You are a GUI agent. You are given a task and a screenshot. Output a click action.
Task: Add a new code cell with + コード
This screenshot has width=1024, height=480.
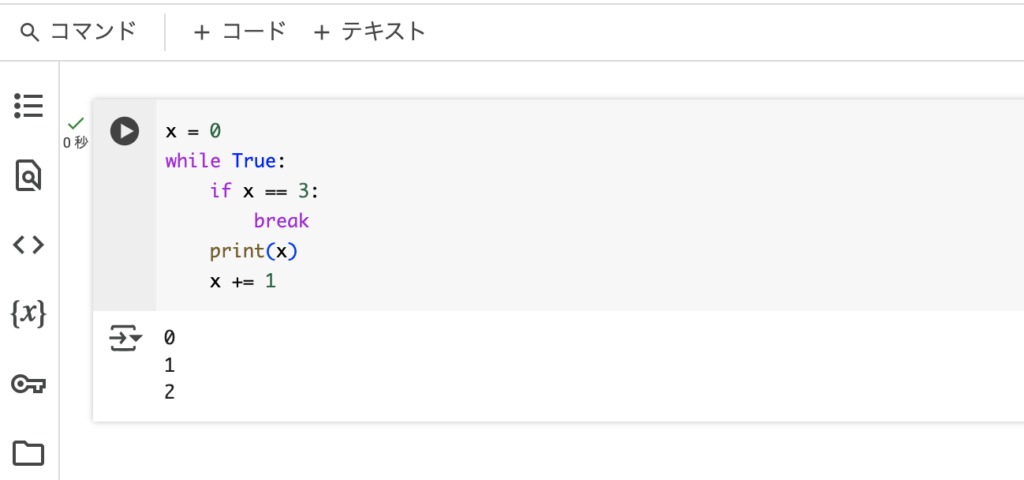click(x=240, y=31)
